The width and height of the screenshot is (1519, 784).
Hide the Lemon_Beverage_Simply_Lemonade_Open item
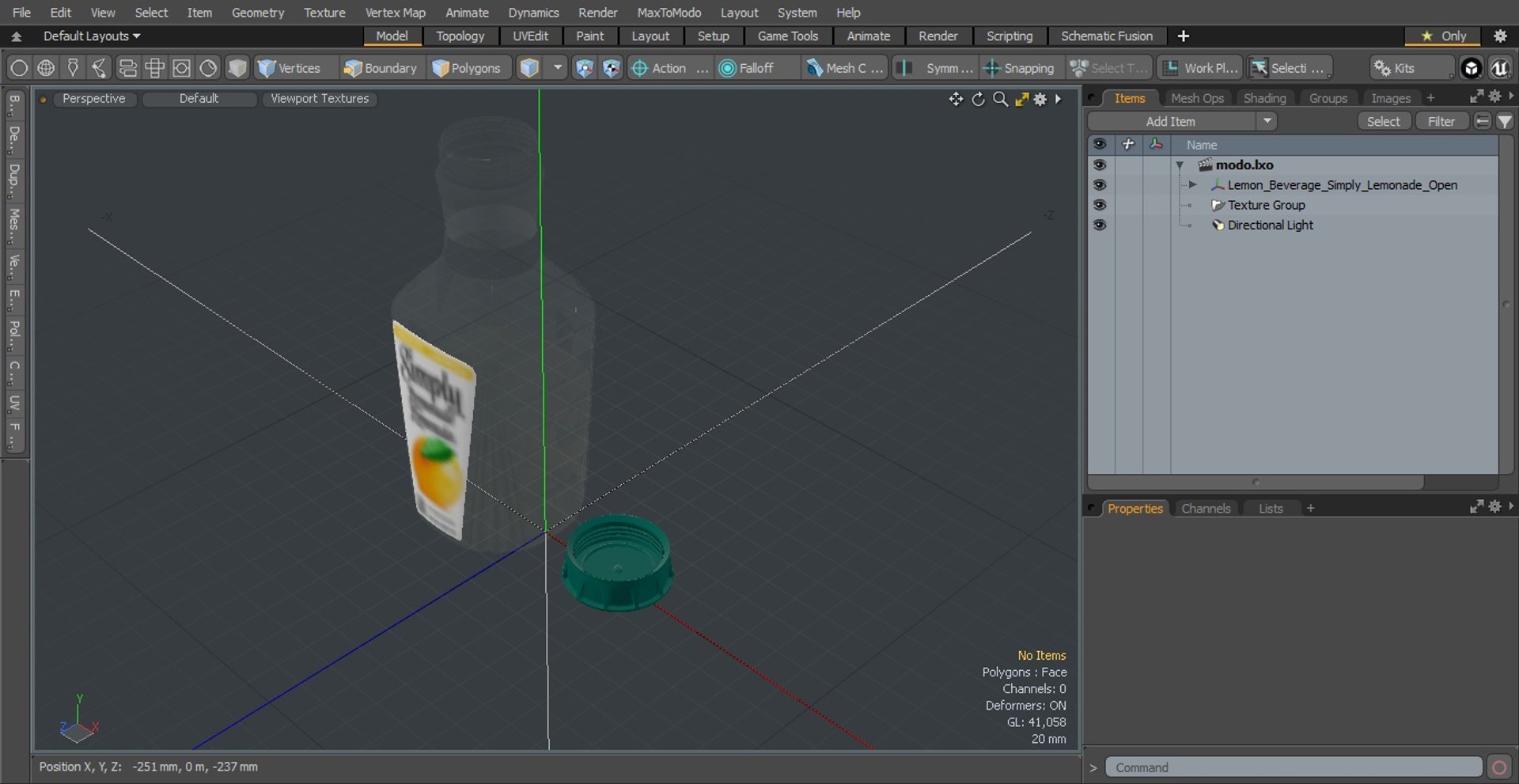click(x=1100, y=184)
